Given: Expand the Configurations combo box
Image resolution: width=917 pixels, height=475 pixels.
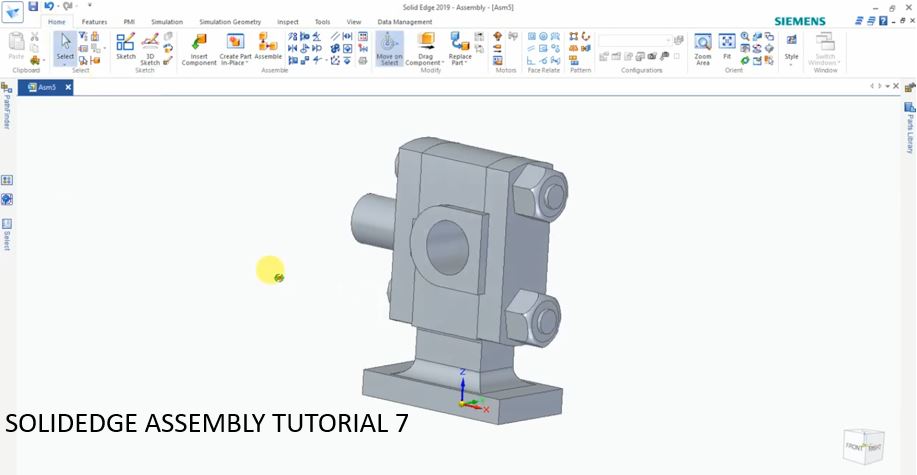Looking at the screenshot, I should [x=636, y=40].
